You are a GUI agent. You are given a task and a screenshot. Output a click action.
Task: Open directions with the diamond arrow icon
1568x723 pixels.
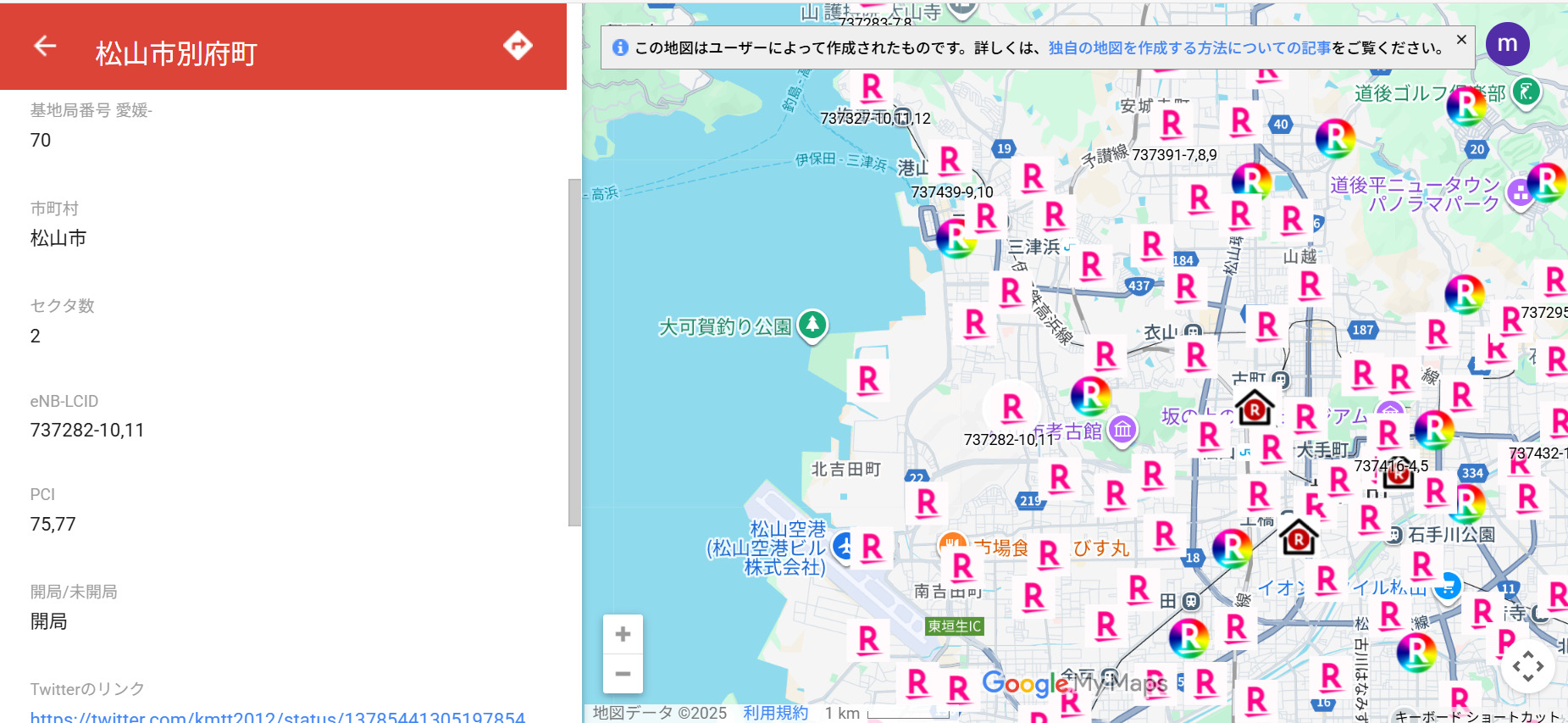(x=518, y=46)
